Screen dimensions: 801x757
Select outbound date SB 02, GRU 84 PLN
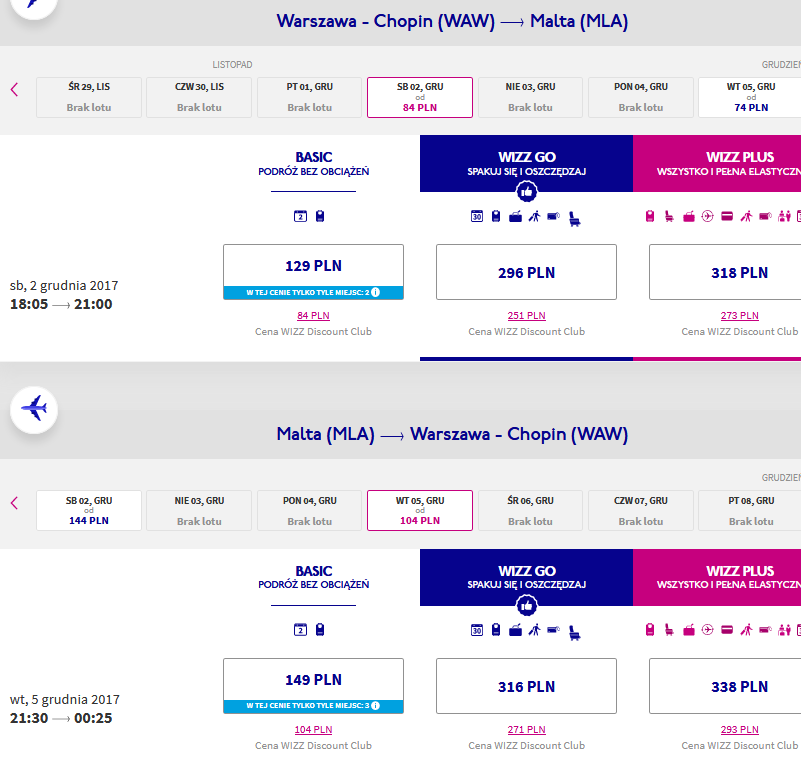(420, 97)
